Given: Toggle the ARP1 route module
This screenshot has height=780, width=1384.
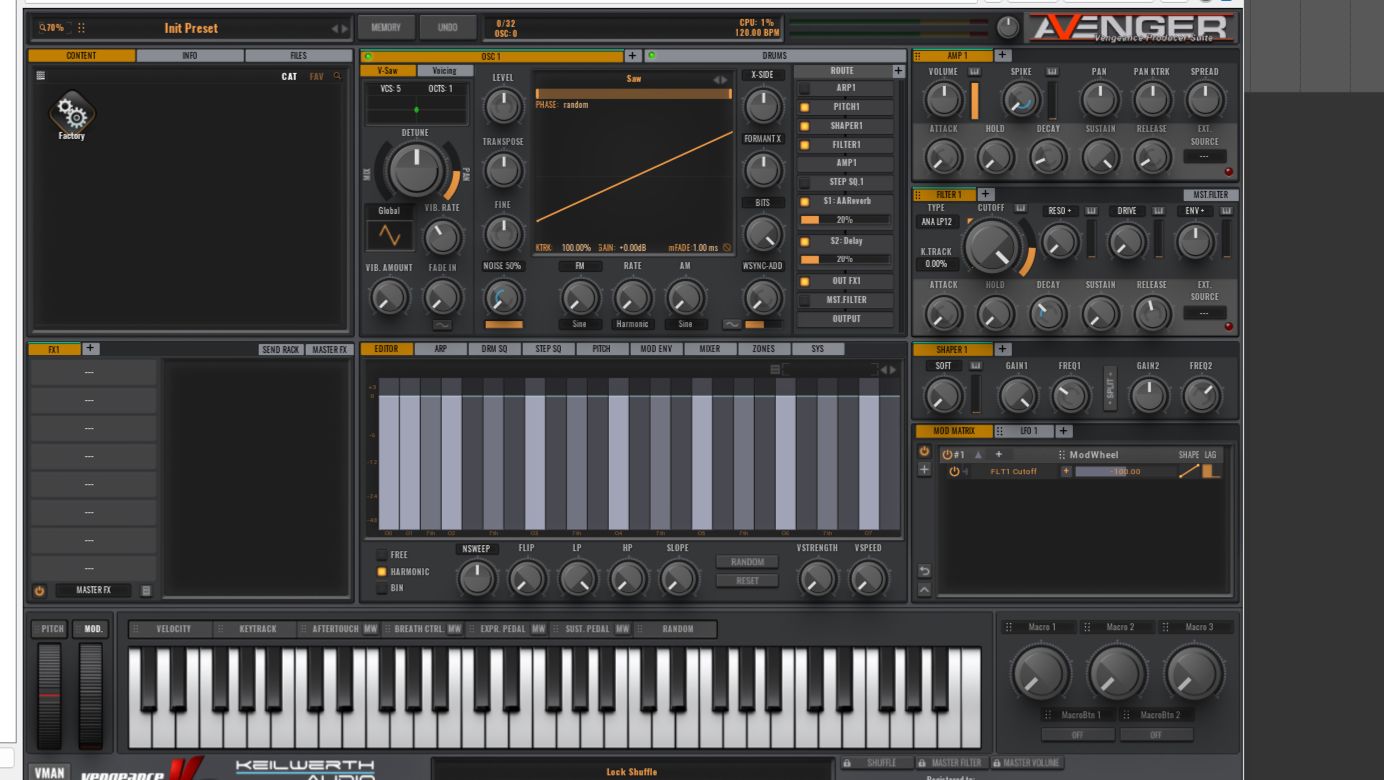Looking at the screenshot, I should (804, 88).
